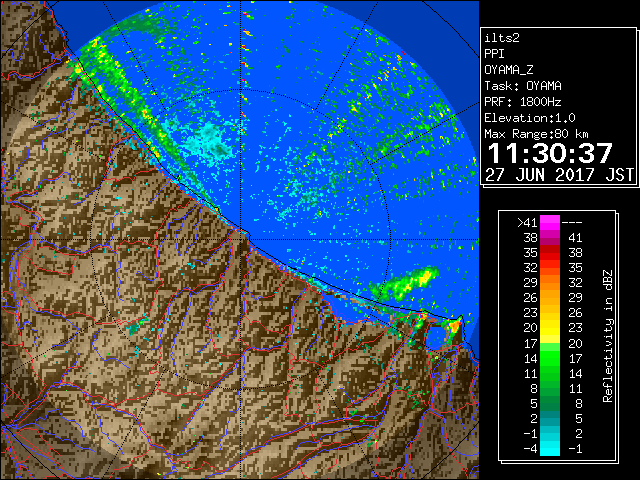Screen dimensions: 640x480
Task: Click the magenta >41 dBZ swatch
Action: [x=550, y=223]
